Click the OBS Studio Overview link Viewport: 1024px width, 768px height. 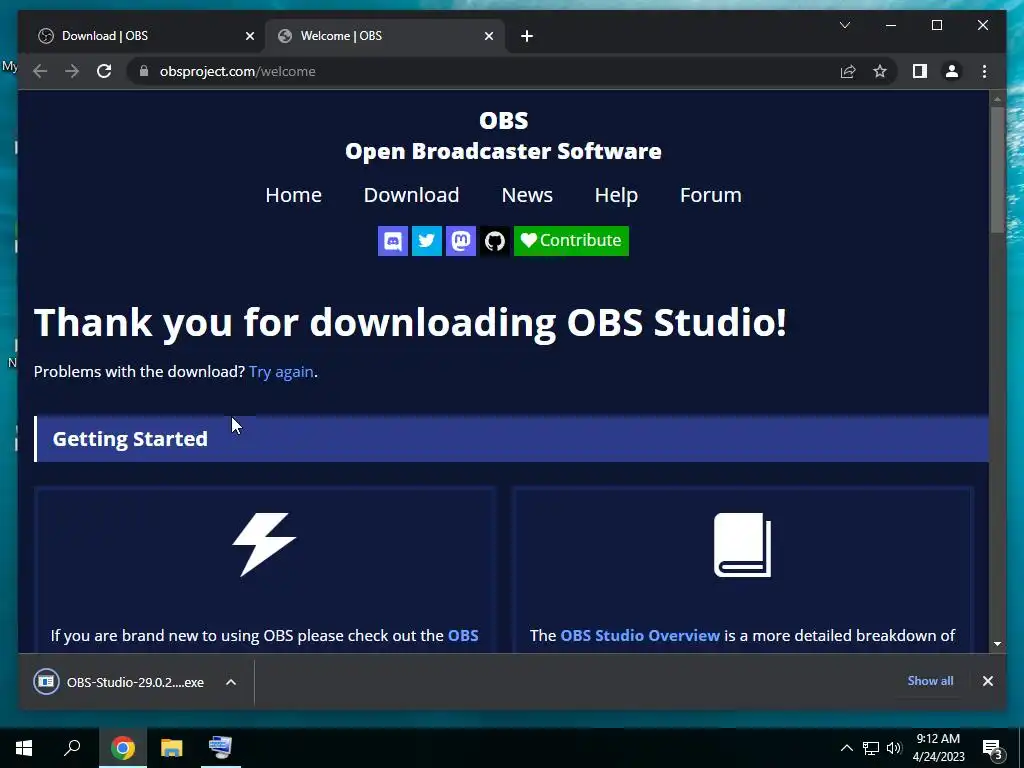pyautogui.click(x=640, y=635)
